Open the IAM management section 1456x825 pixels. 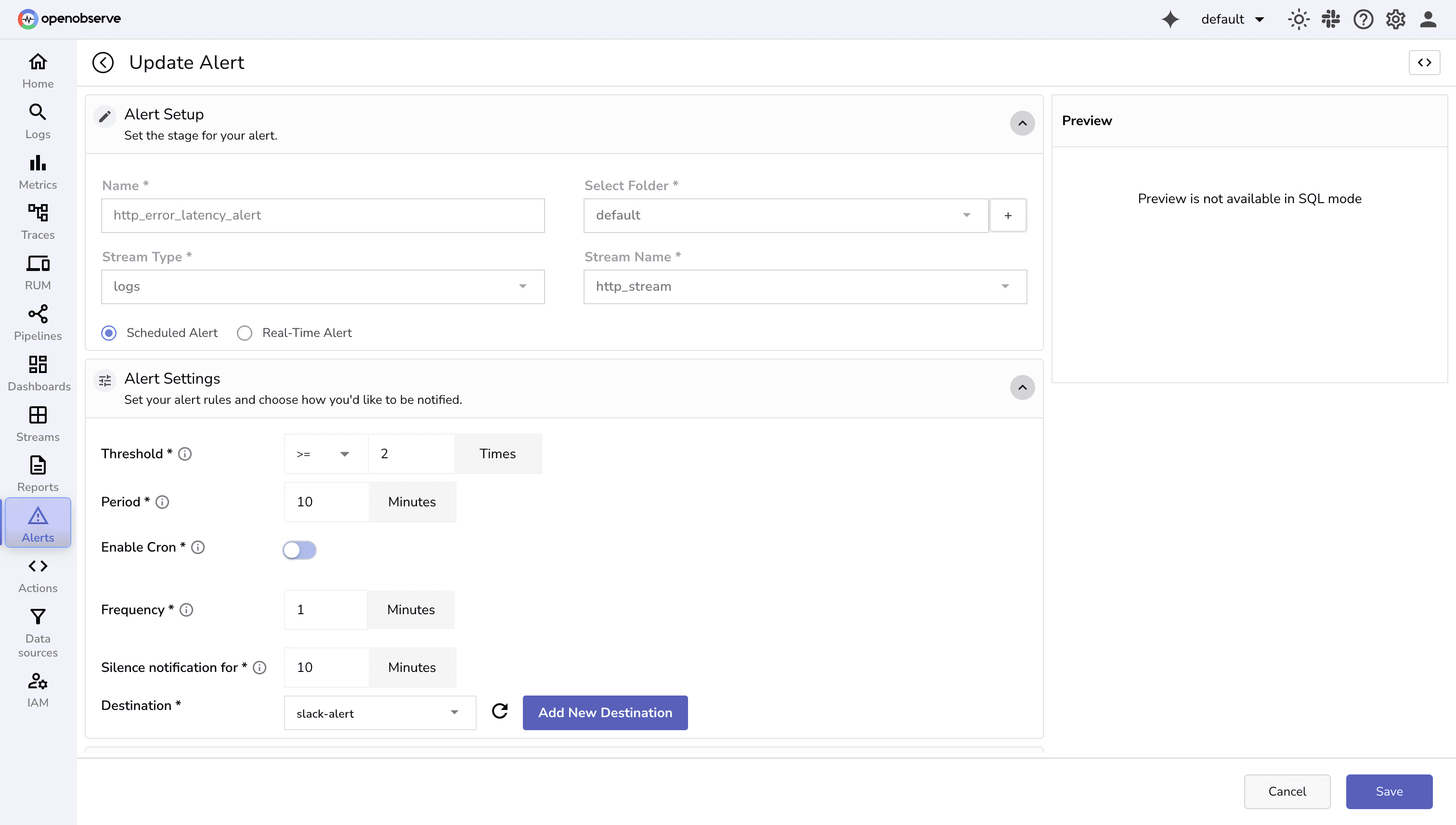click(x=38, y=689)
